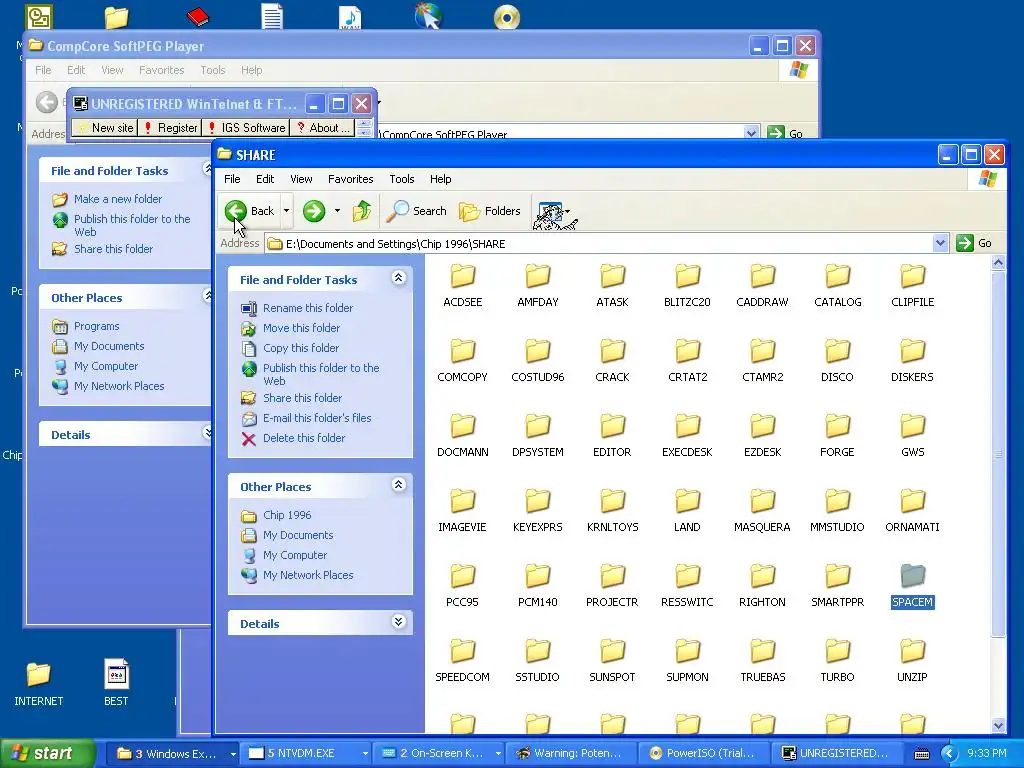Select the TURBO folder icon
The width and height of the screenshot is (1024, 768).
pyautogui.click(x=837, y=652)
